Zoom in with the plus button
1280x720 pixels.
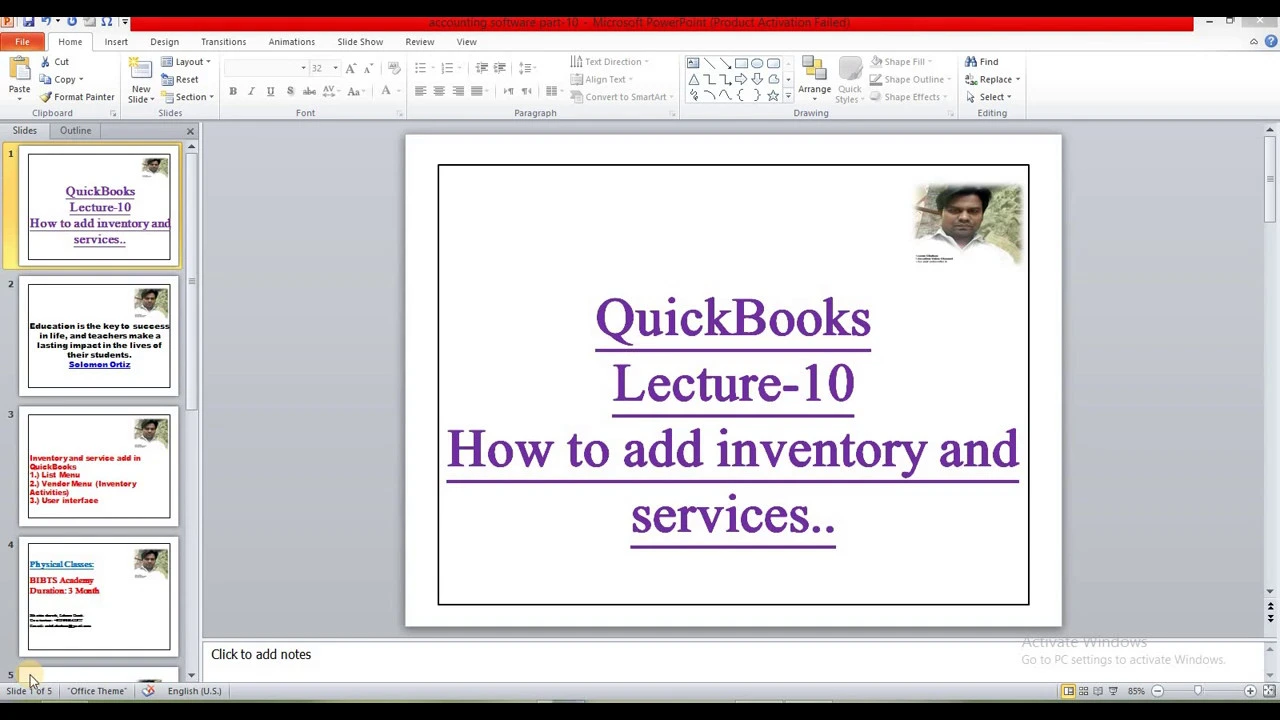coord(1250,691)
